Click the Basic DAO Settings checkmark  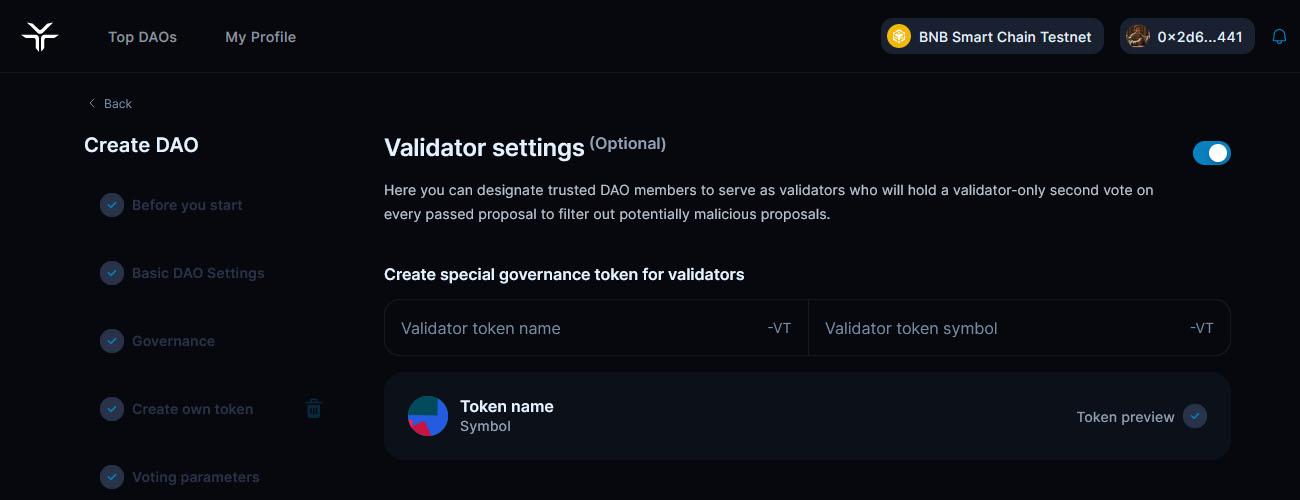112,273
